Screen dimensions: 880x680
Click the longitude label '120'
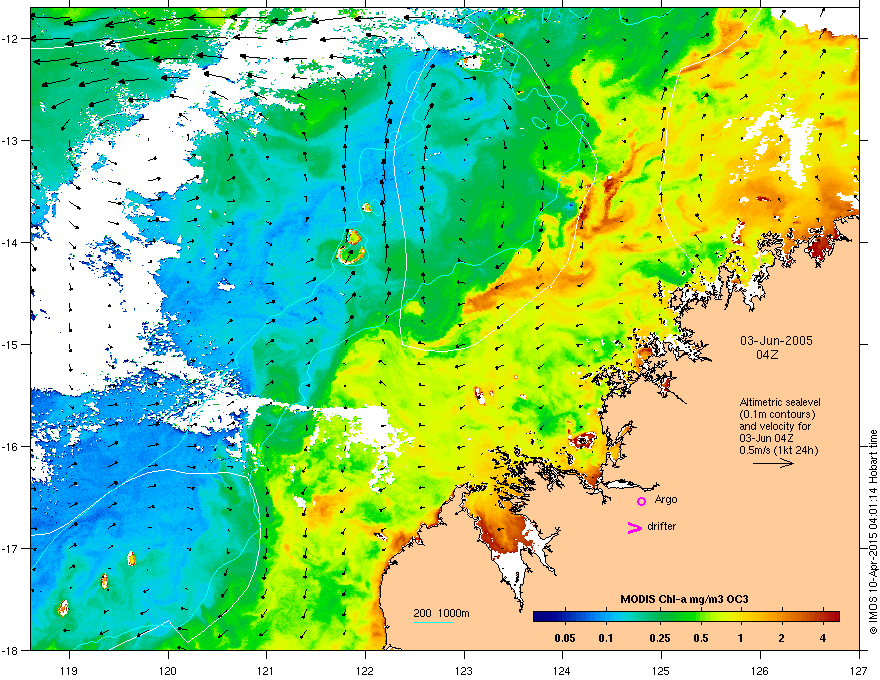168,670
